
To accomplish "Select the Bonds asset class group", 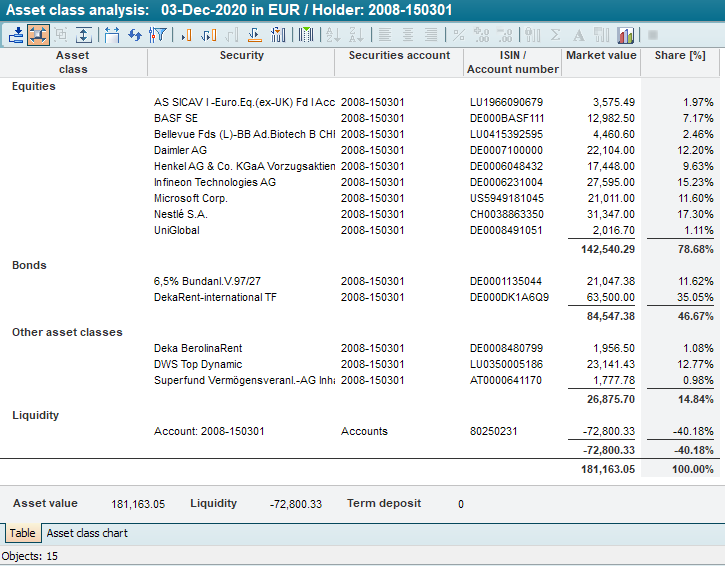I will pos(29,265).
